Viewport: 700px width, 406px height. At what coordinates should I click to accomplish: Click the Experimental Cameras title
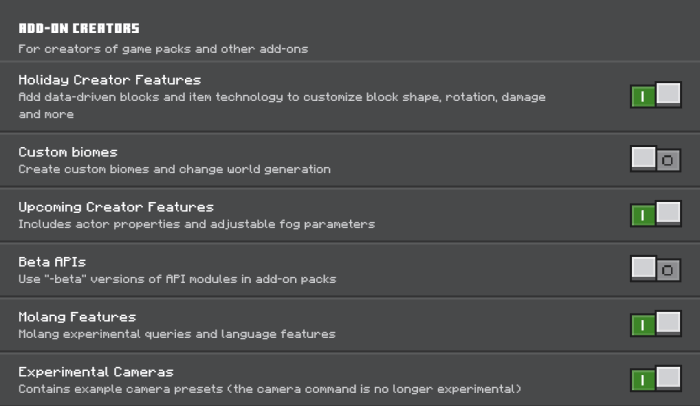click(x=96, y=372)
